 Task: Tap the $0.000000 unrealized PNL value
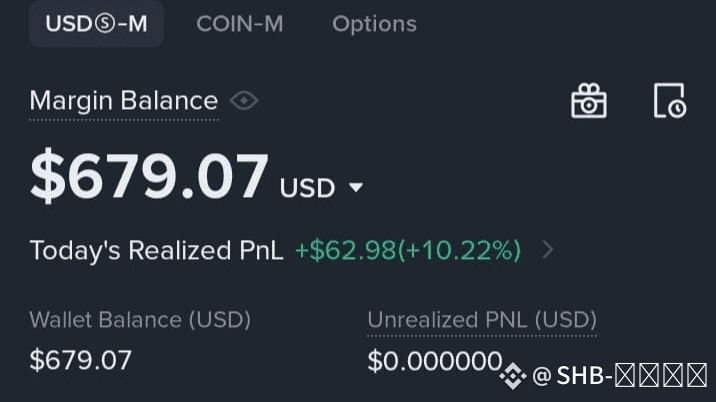tap(435, 361)
